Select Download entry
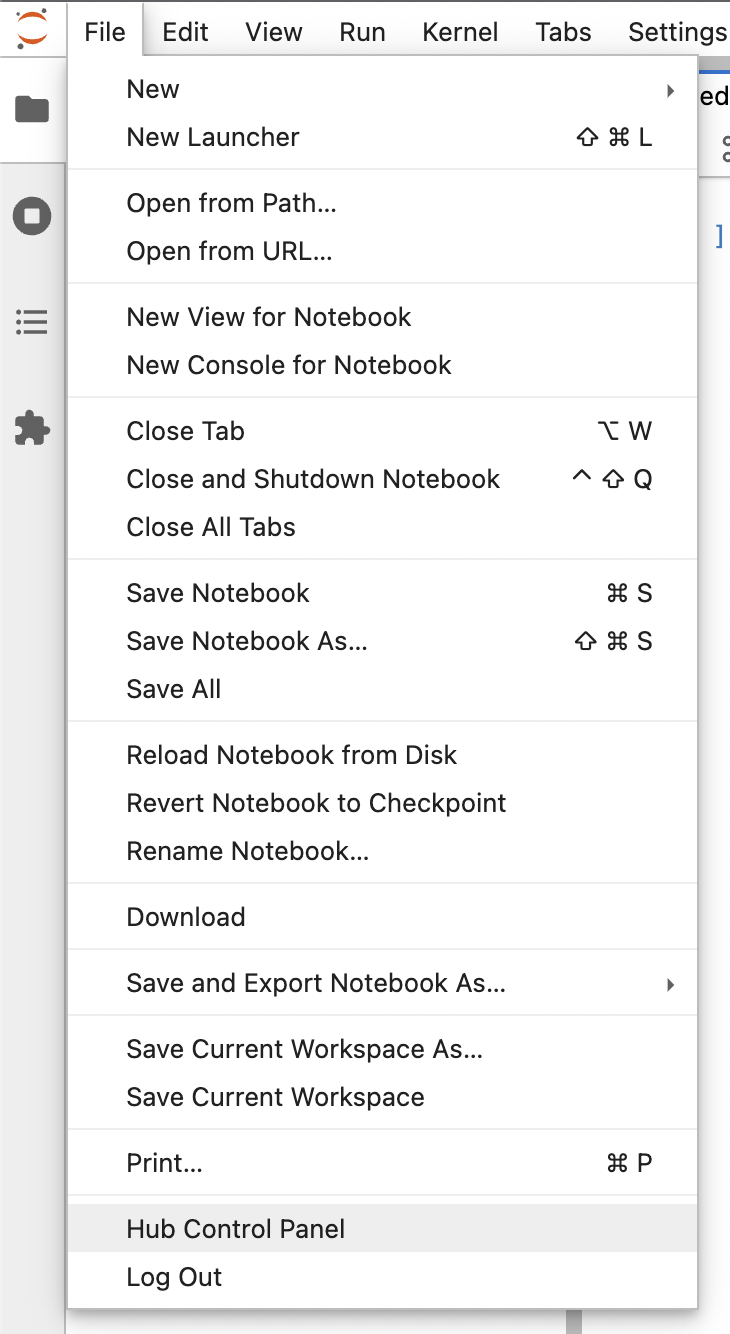The width and height of the screenshot is (730, 1334). click(x=382, y=917)
